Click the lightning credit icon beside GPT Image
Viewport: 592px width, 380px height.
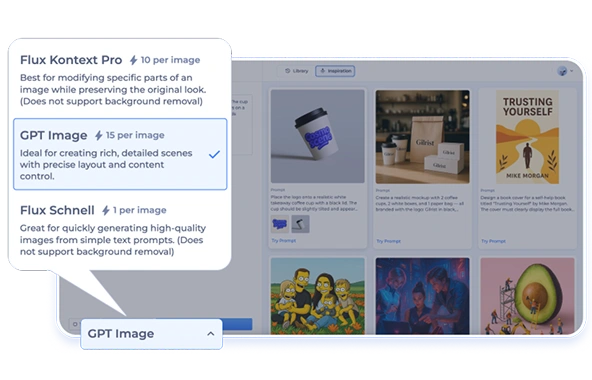99,135
